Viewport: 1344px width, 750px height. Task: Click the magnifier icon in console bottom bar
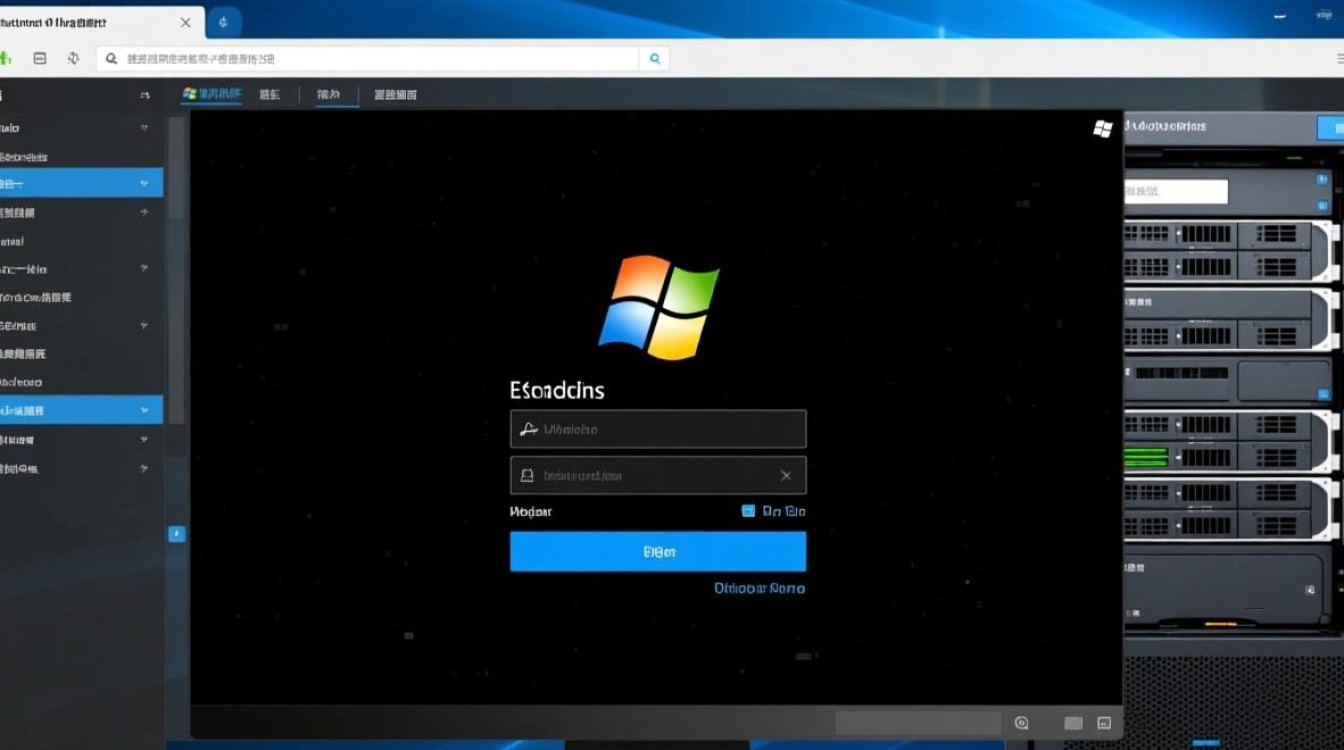point(1021,723)
